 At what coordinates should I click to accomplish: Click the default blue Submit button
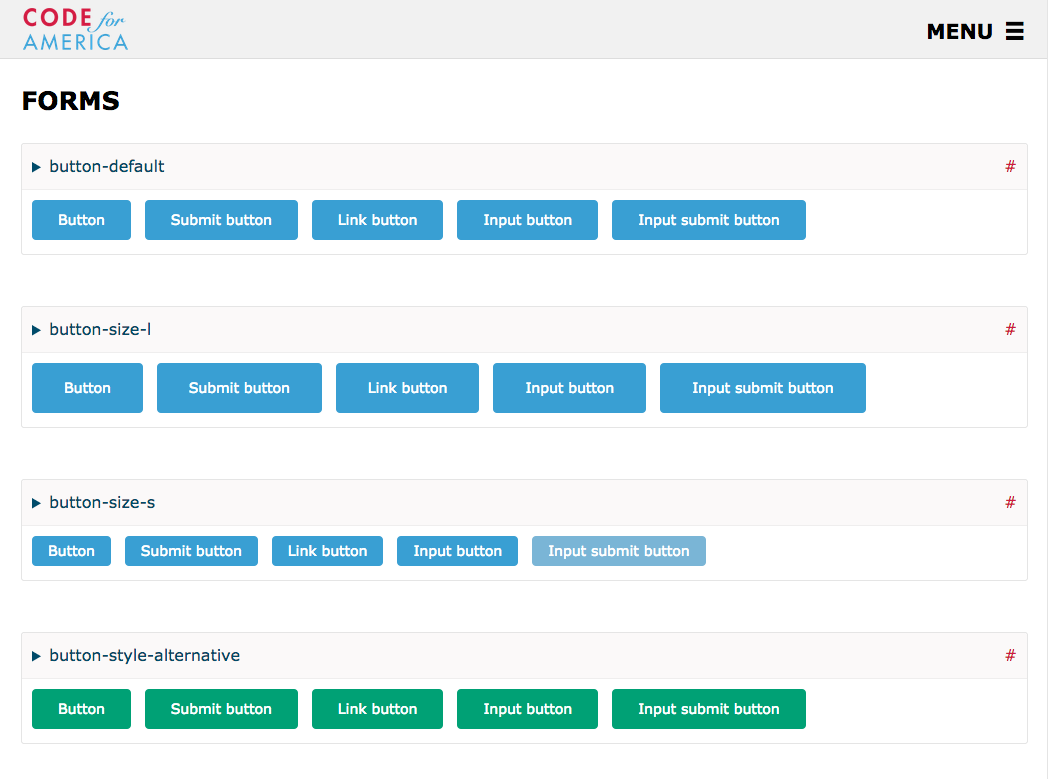(221, 220)
